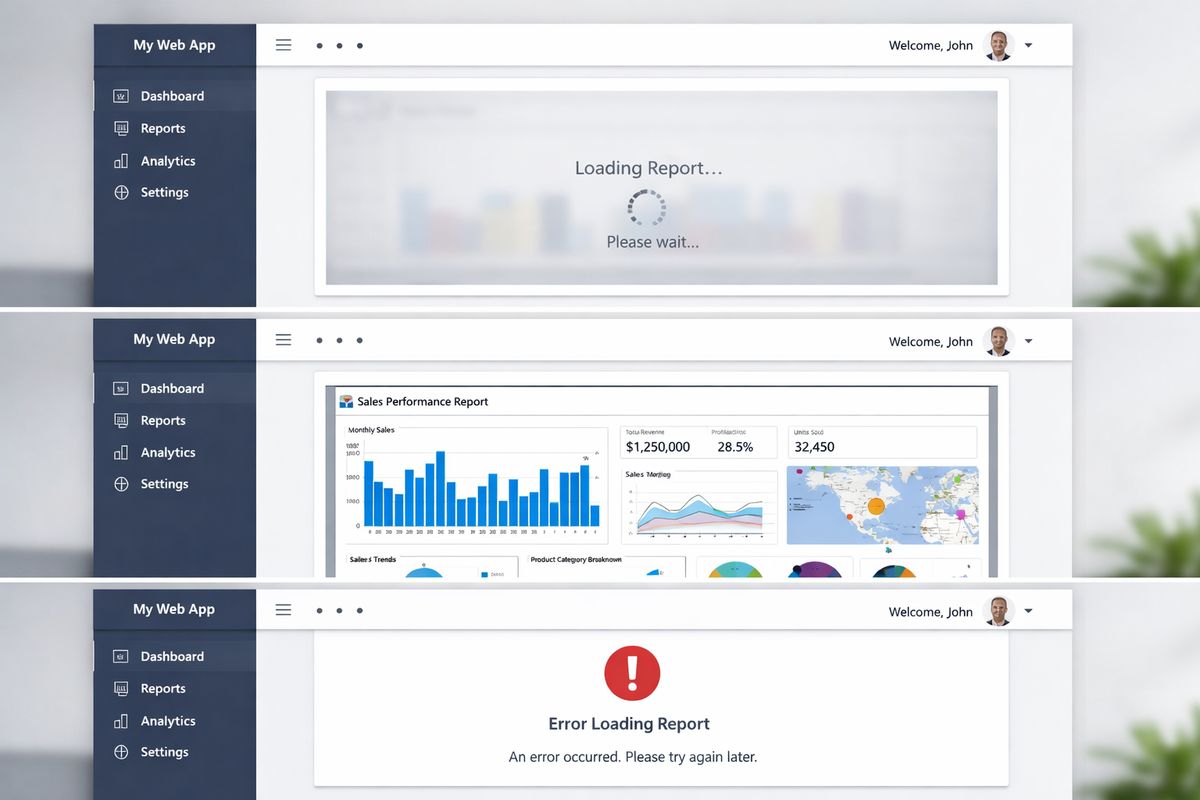Click the Dashboard icon in the Sales Performance Report window
Screen dimensions: 1200x800
(x=122, y=388)
